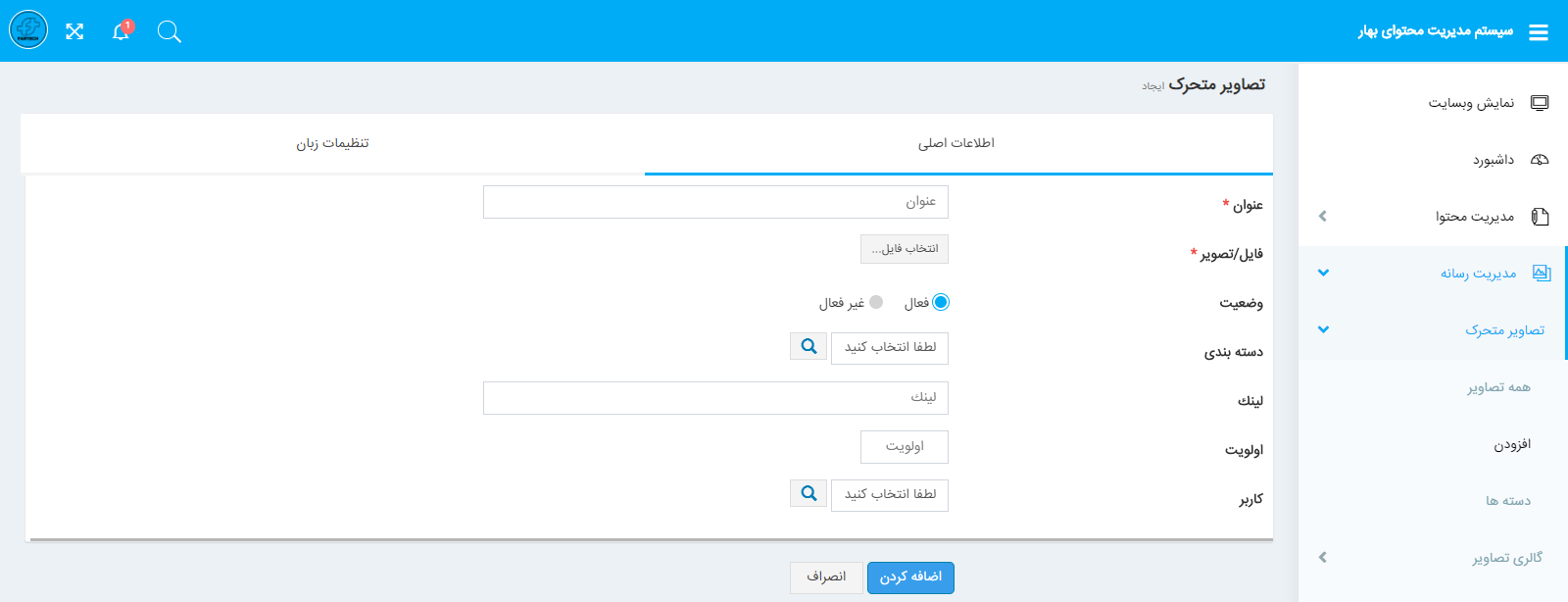
Task: Toggle fullscreen with the arrows icon
Action: pyautogui.click(x=74, y=31)
